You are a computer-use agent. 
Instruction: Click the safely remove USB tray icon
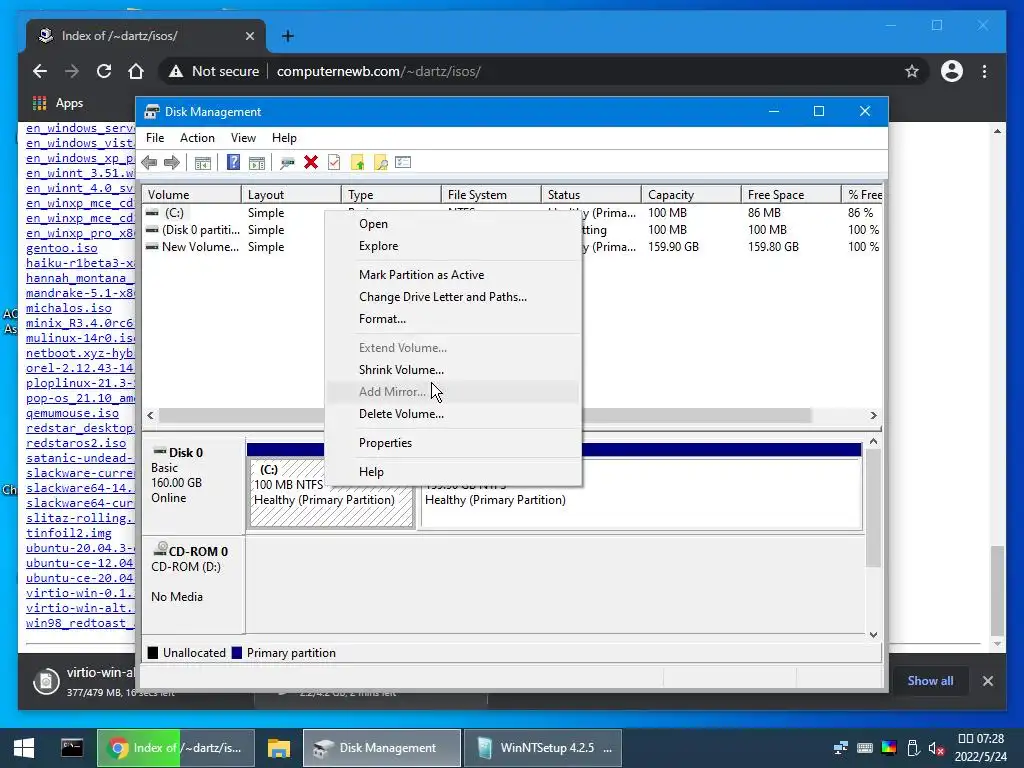pyautogui.click(x=913, y=748)
